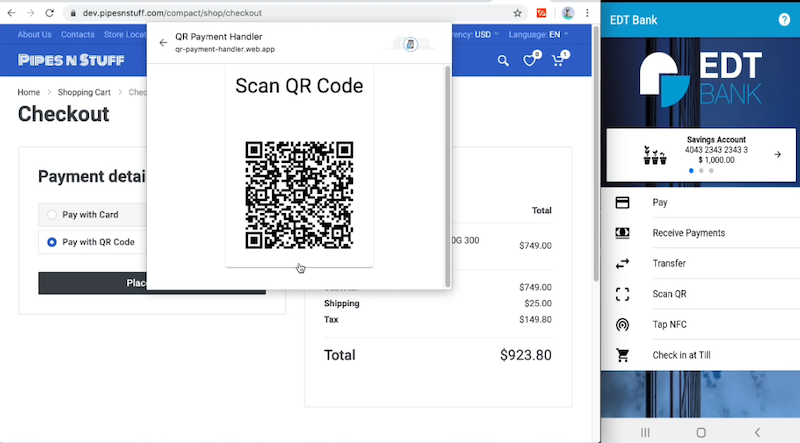
Task: Open the Contacts link in top bar
Action: pos(78,34)
